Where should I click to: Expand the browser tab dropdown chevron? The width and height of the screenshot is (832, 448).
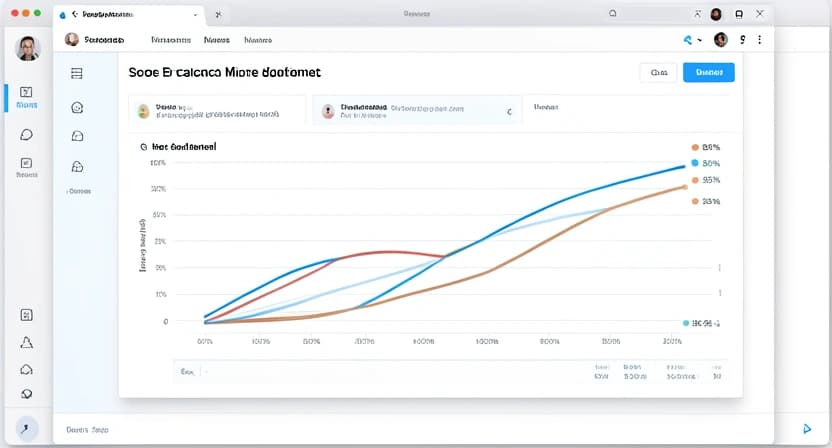pos(193,16)
